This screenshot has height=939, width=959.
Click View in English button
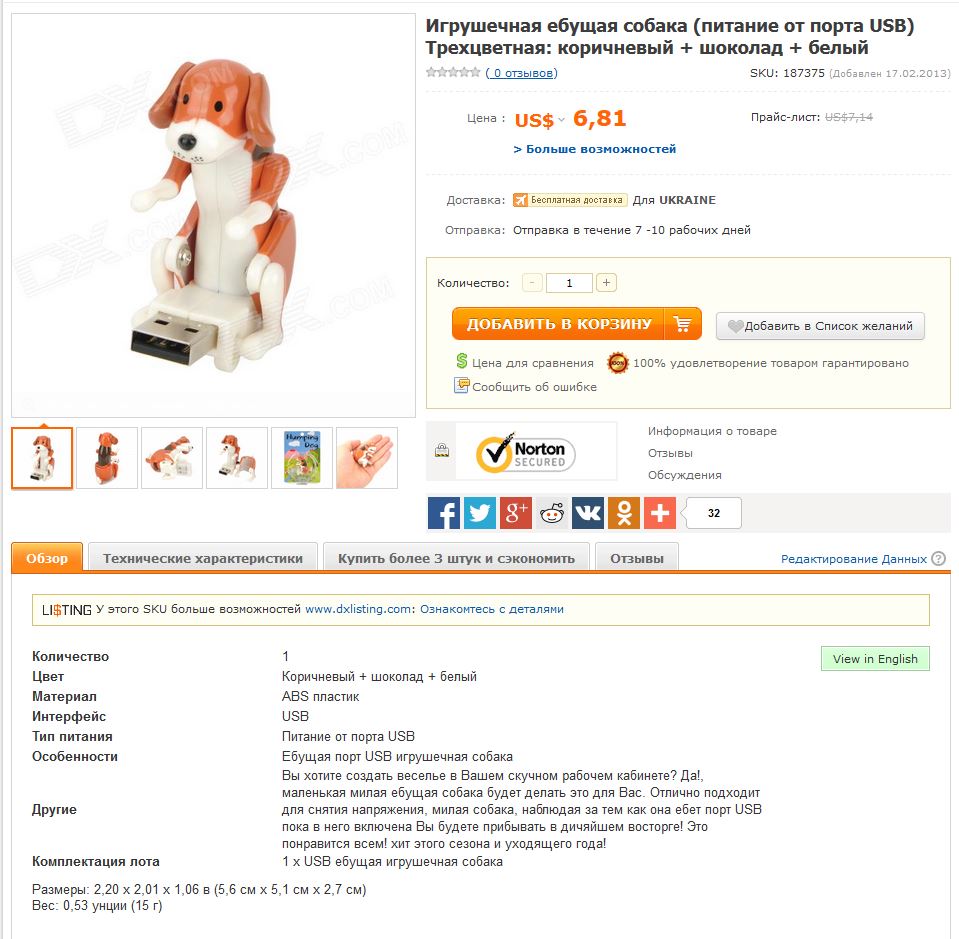(875, 658)
